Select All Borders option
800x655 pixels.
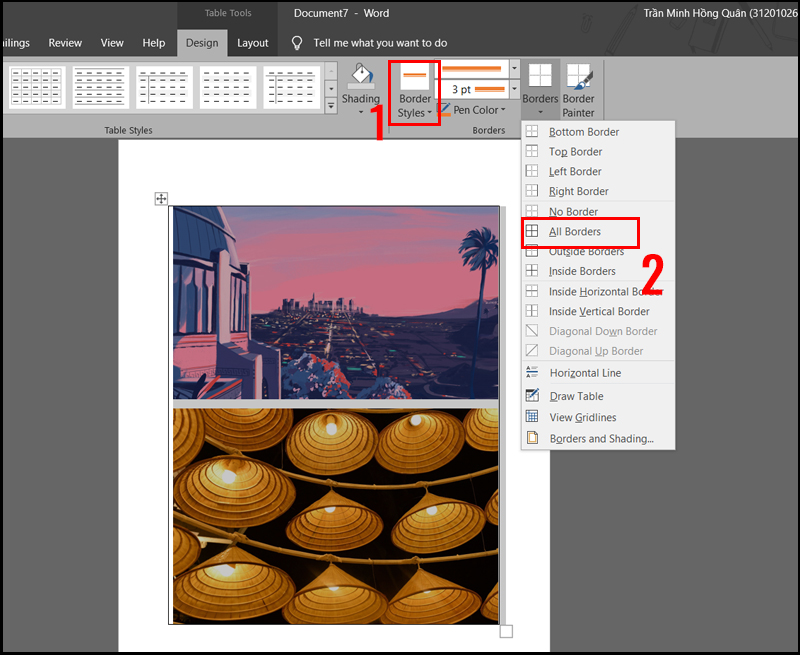(598, 232)
